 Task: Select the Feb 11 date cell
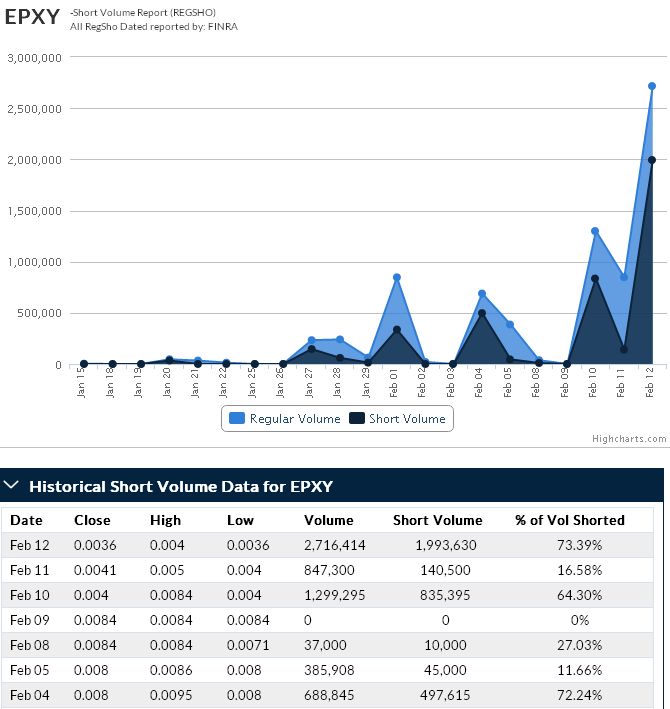[30, 570]
